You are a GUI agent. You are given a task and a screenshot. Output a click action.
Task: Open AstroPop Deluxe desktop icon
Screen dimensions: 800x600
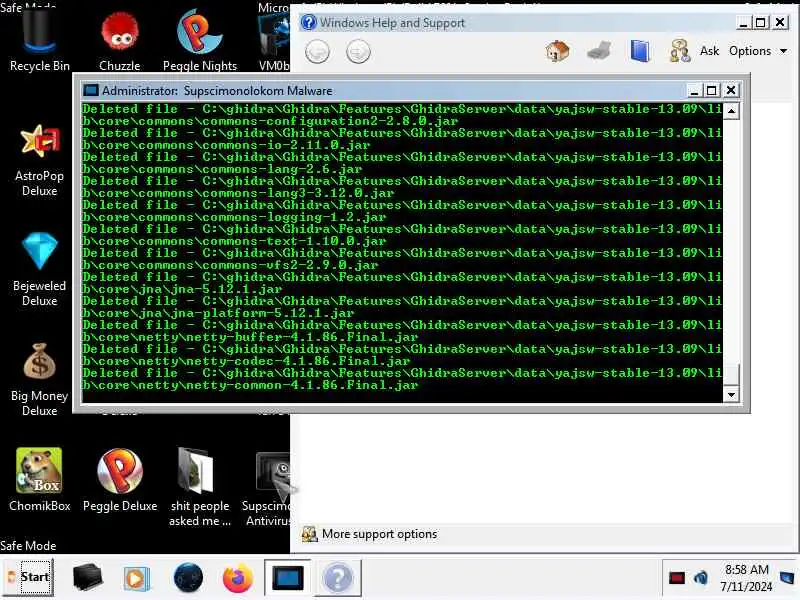click(x=39, y=161)
